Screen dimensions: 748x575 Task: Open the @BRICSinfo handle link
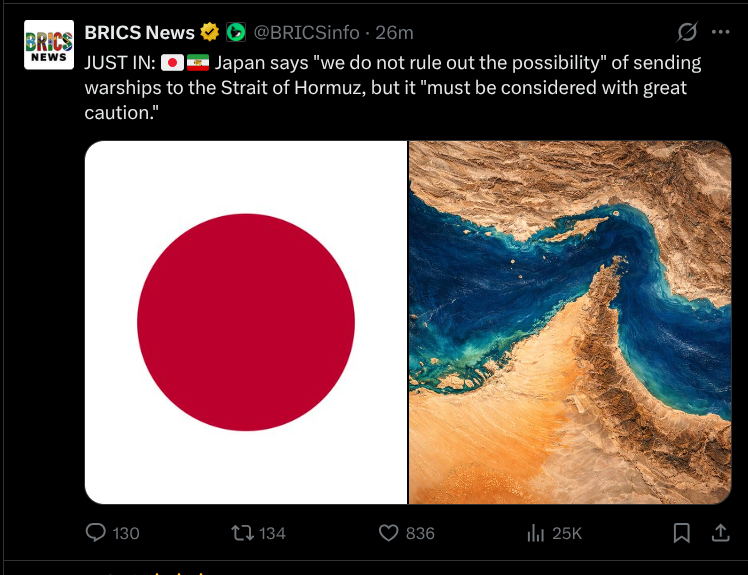306,32
